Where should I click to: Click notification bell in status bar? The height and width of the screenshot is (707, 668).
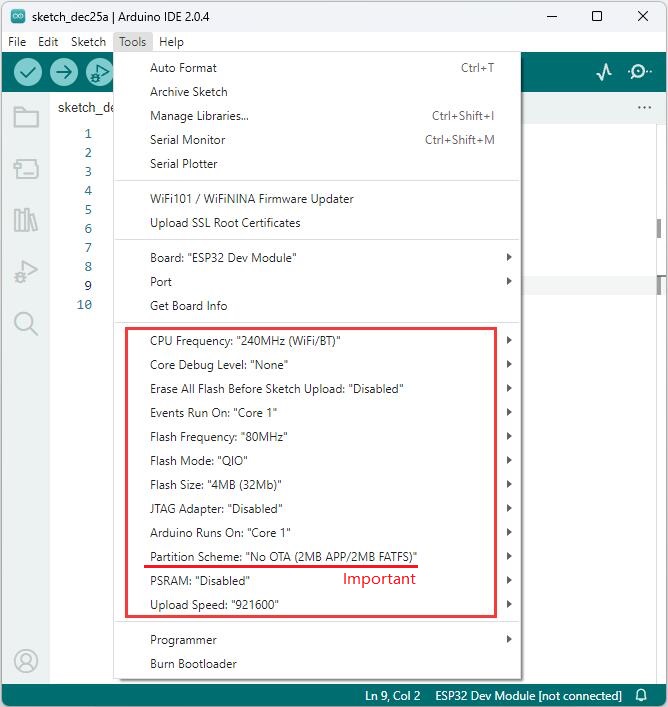point(641,695)
